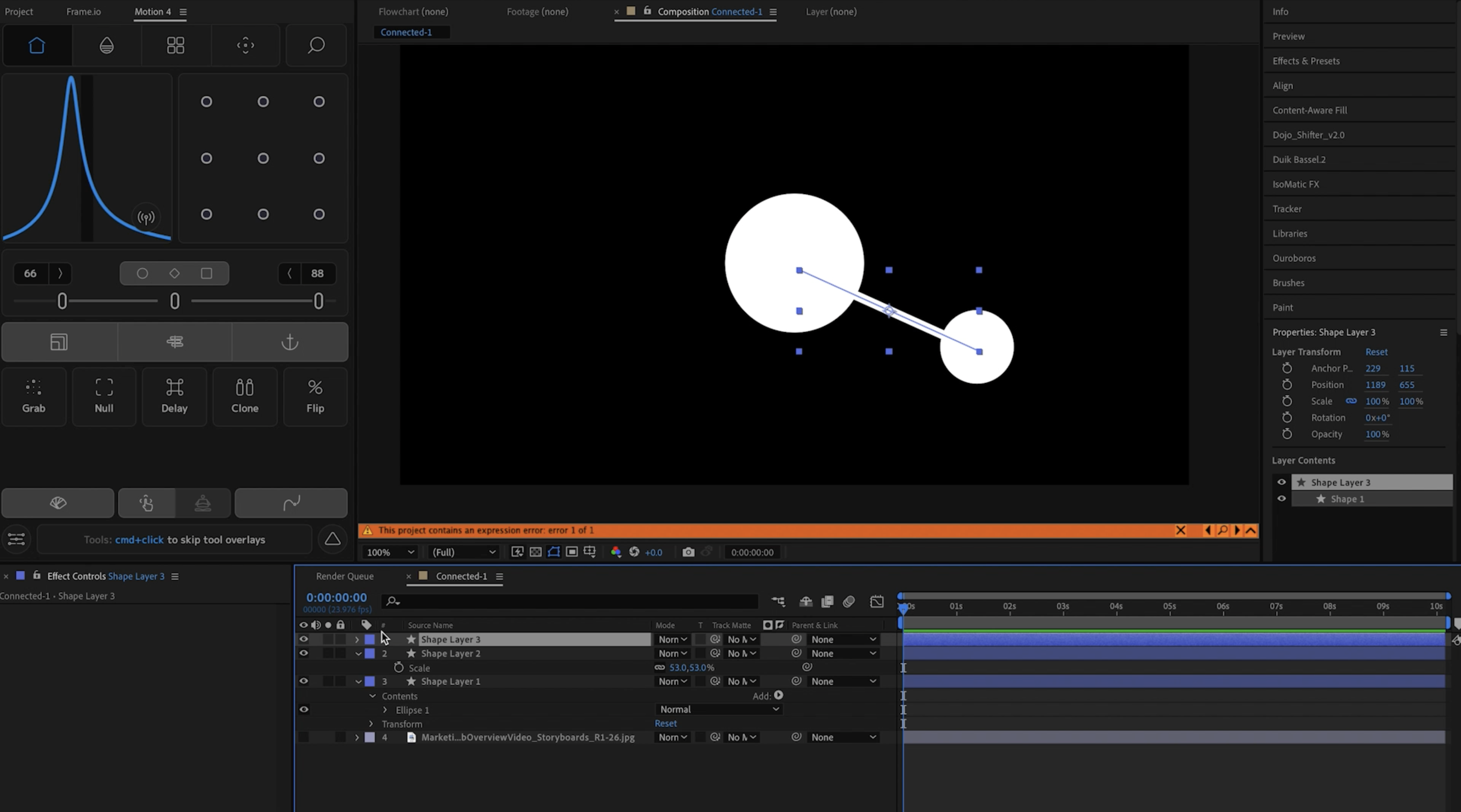Click the Grab tool button
Screen dimensions: 1461x812
[33, 396]
